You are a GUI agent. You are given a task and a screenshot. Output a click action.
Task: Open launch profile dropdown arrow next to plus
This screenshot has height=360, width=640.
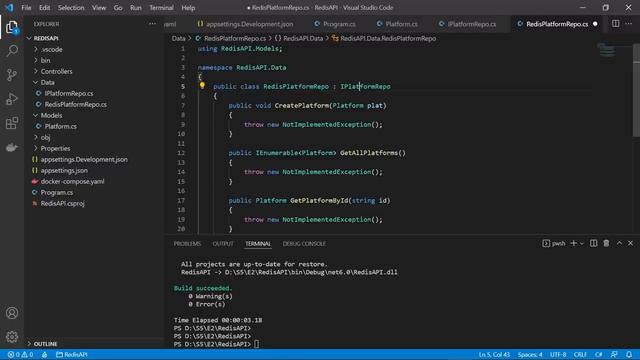click(582, 244)
